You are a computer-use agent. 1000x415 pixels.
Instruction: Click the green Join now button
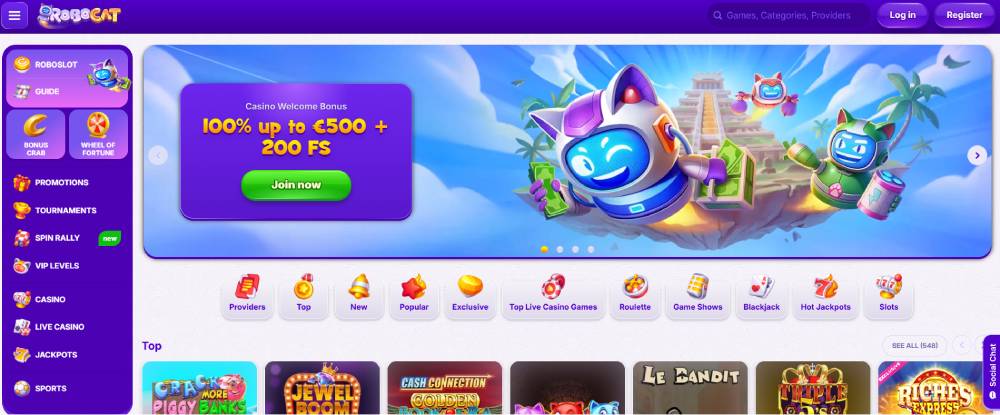coord(296,185)
